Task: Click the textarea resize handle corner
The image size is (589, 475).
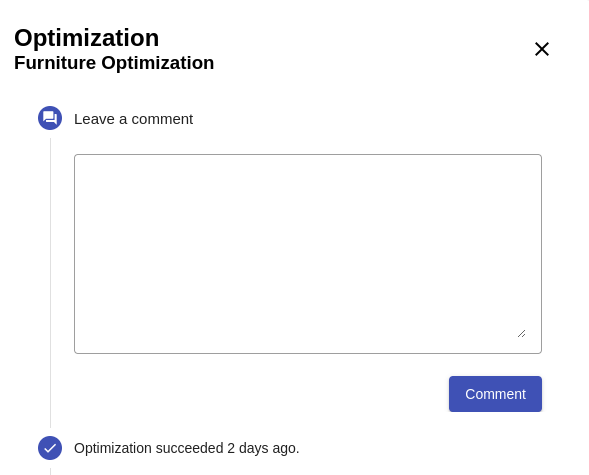Action: [521, 333]
